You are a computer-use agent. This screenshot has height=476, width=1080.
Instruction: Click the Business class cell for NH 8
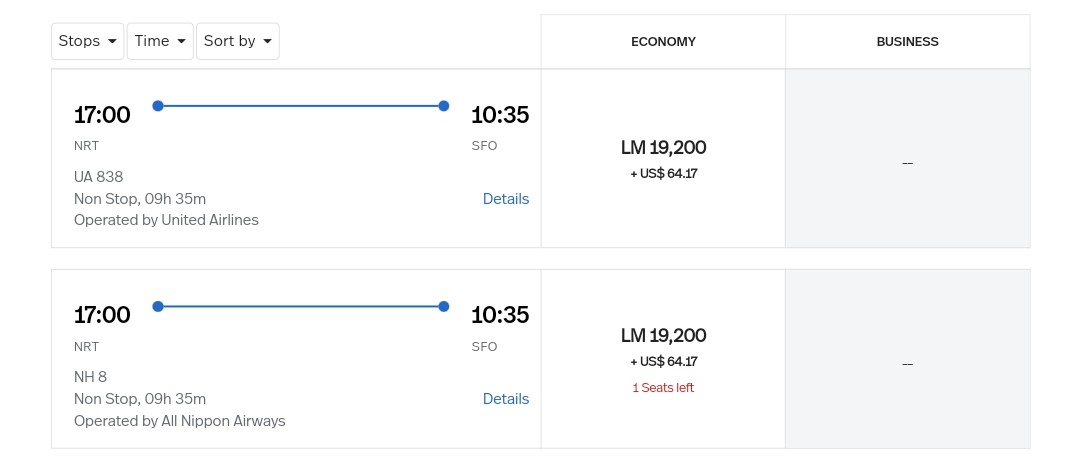[907, 359]
